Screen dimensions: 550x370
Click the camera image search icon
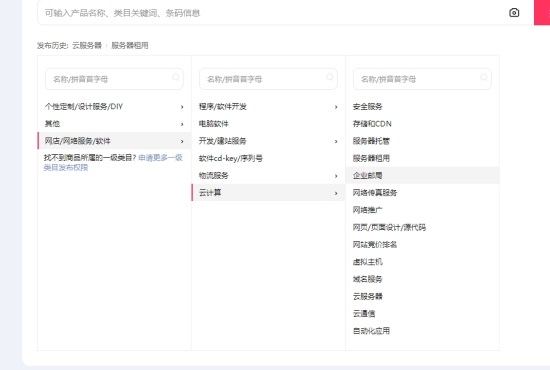click(514, 13)
